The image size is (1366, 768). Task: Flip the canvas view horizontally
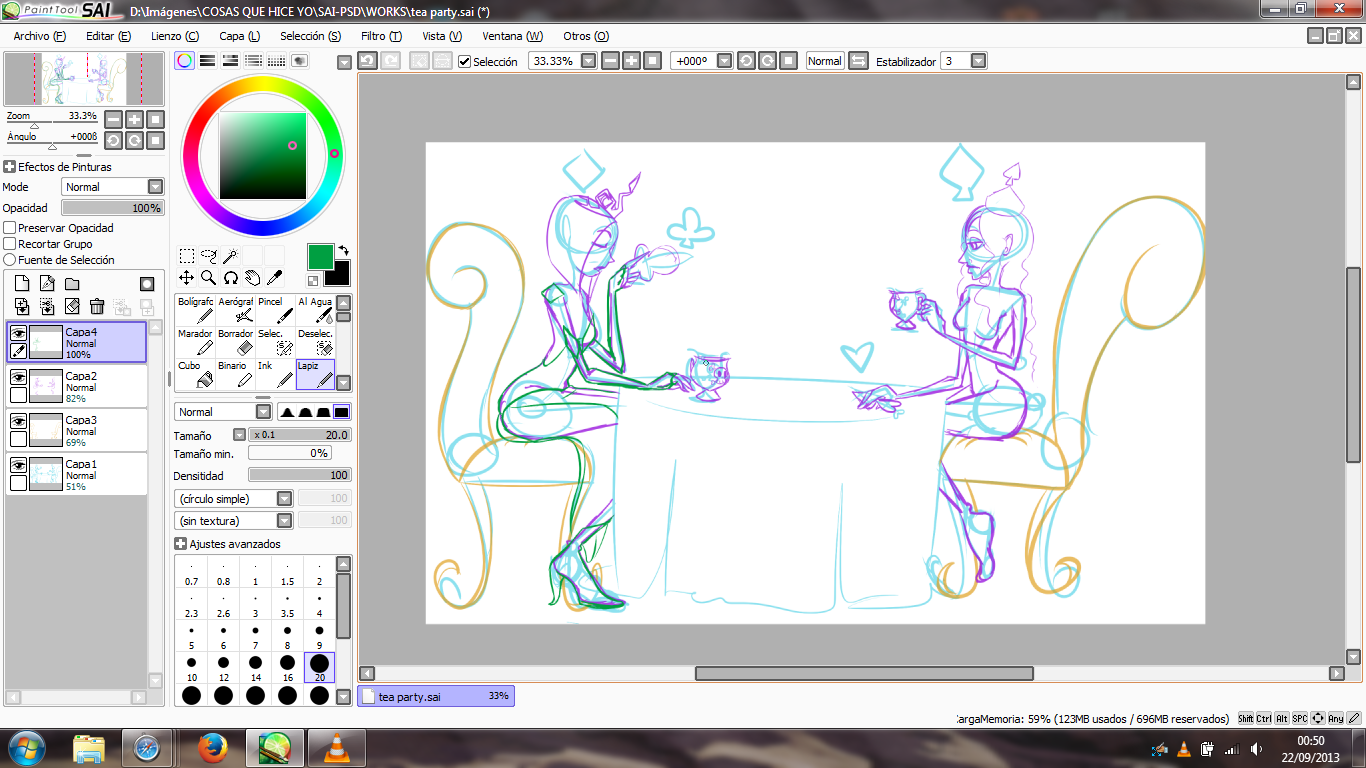(x=859, y=61)
